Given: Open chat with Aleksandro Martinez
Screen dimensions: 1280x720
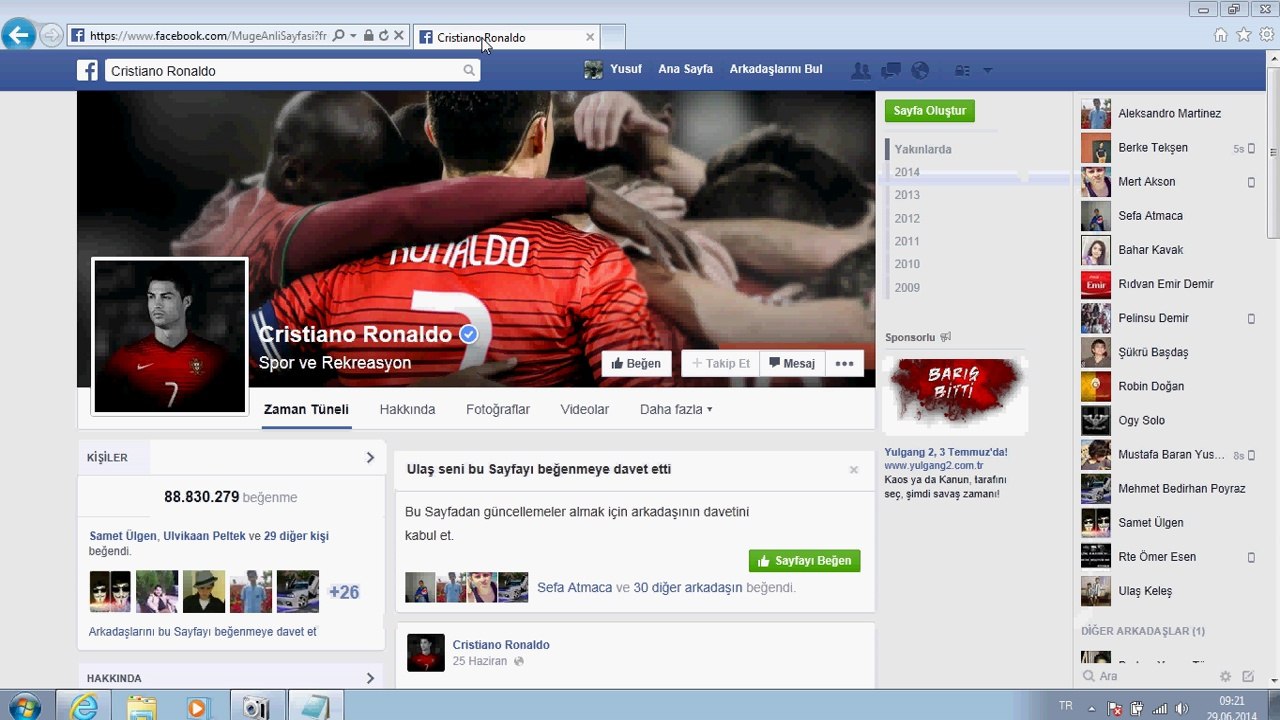Looking at the screenshot, I should 1168,114.
